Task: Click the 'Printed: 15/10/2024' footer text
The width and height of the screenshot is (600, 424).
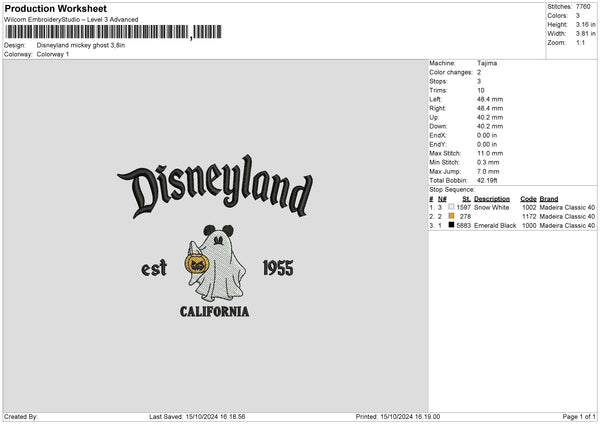Action: point(398,417)
